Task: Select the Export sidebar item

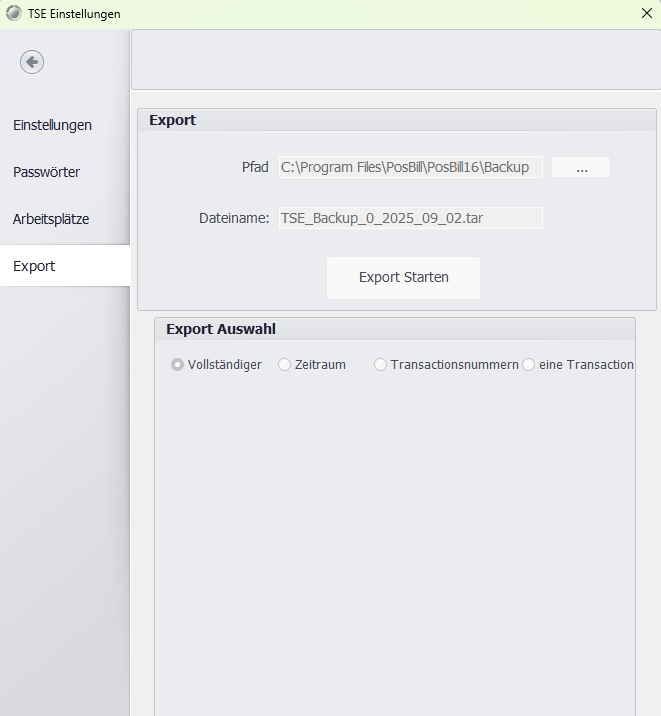Action: [34, 266]
